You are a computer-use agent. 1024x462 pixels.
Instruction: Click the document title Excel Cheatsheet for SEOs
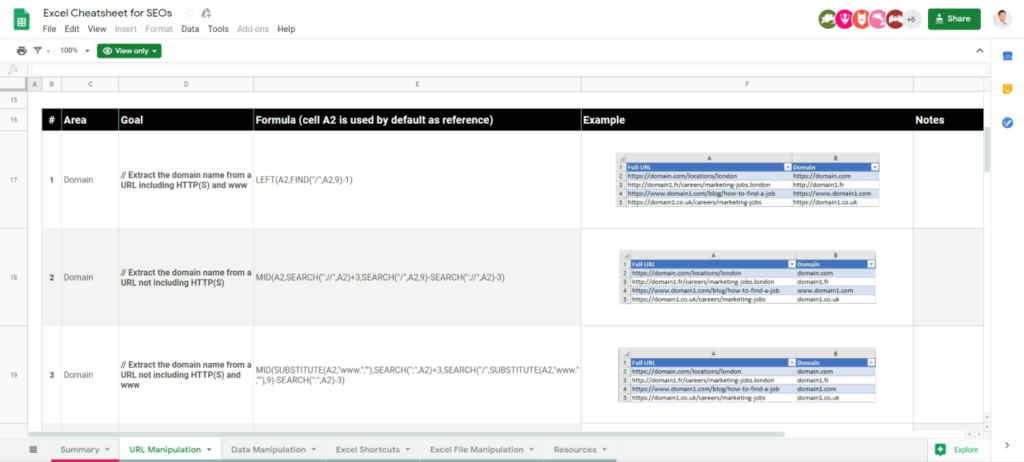(x=108, y=13)
